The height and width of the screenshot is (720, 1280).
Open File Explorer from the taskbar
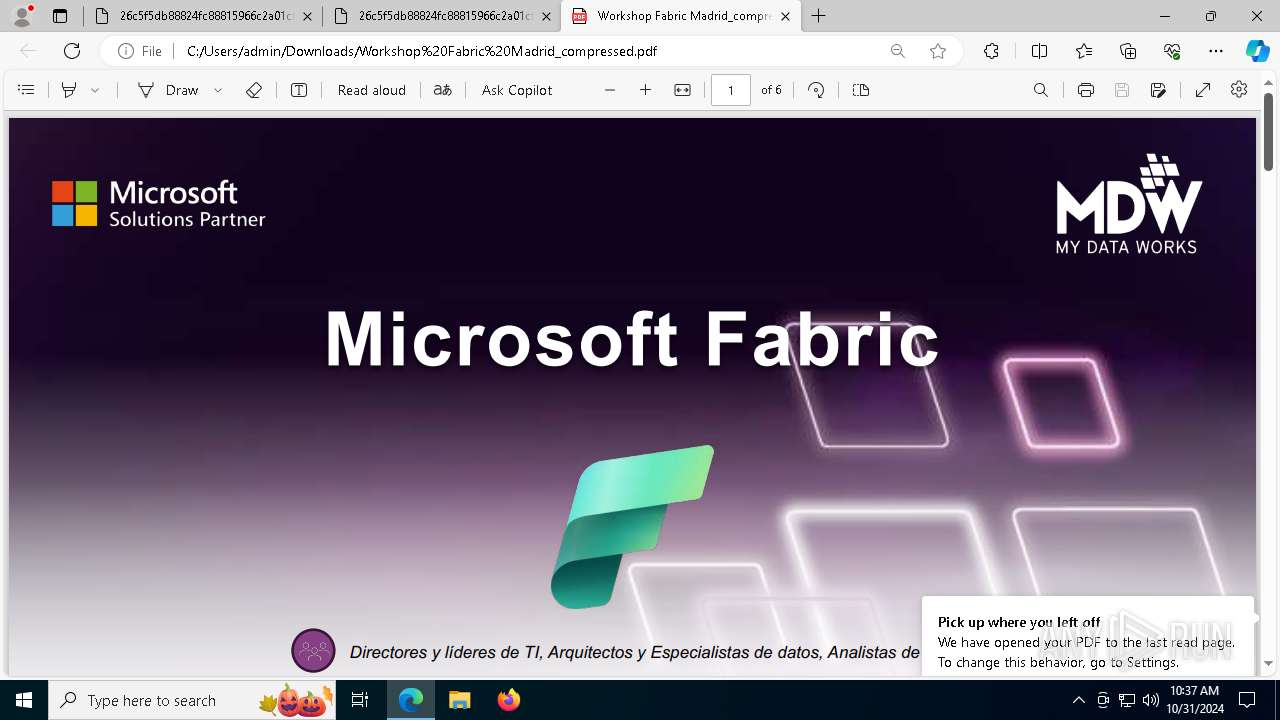point(459,700)
